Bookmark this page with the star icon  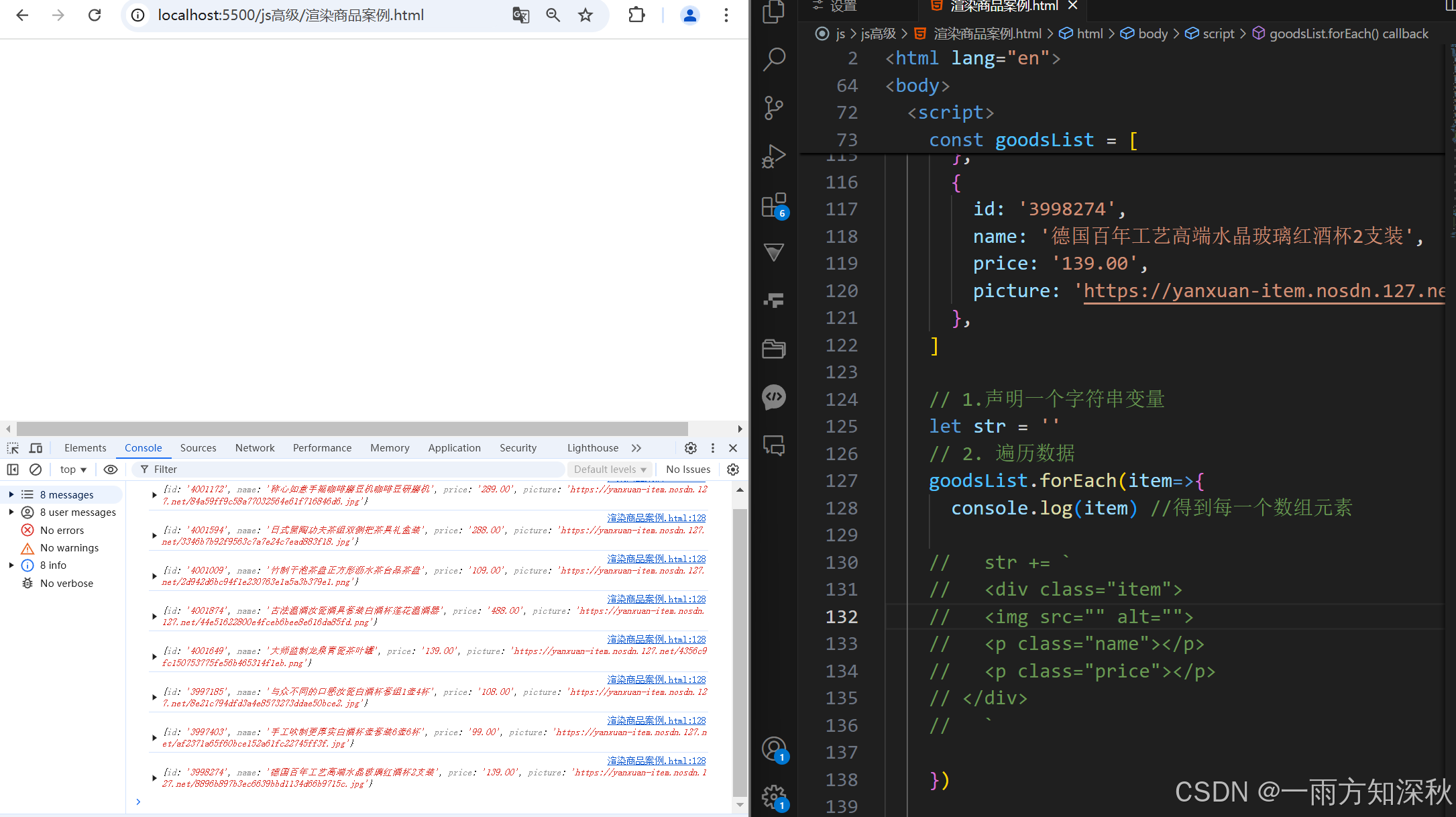click(585, 15)
